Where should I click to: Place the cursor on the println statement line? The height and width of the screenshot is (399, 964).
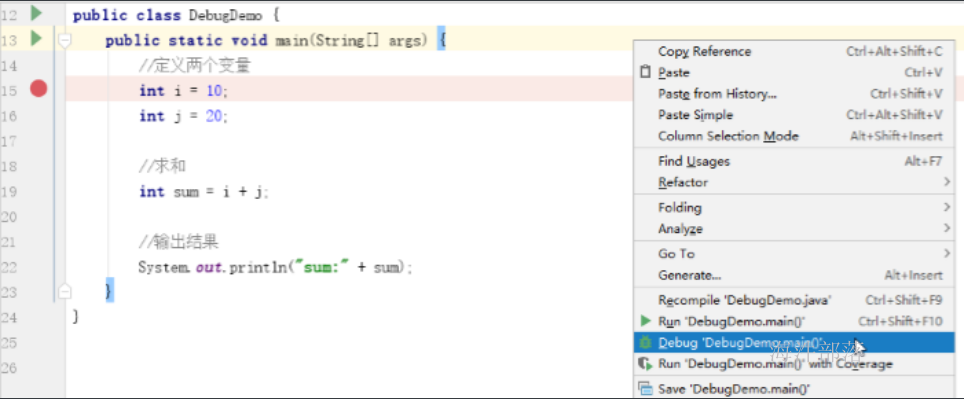[275, 267]
